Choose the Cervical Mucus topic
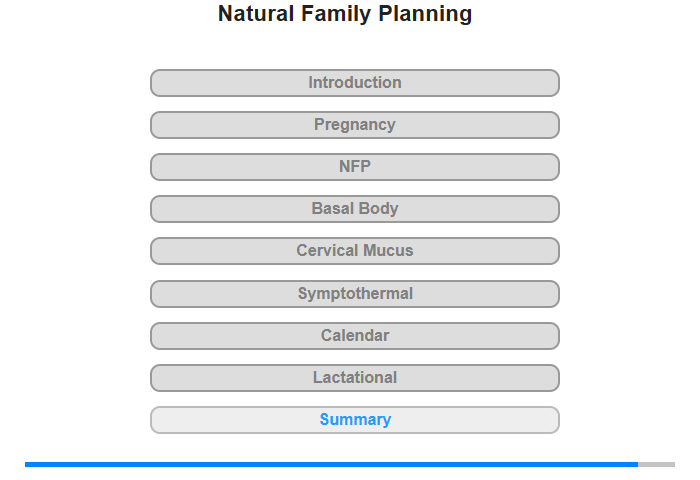 click(355, 251)
